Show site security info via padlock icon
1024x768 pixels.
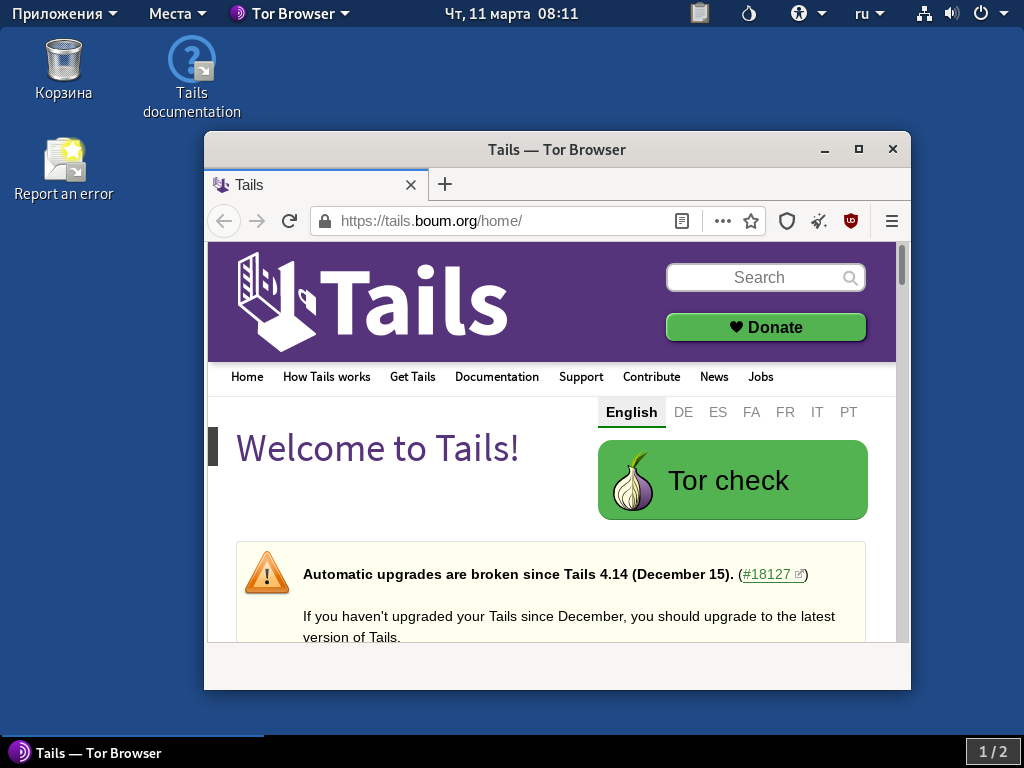pyautogui.click(x=325, y=221)
